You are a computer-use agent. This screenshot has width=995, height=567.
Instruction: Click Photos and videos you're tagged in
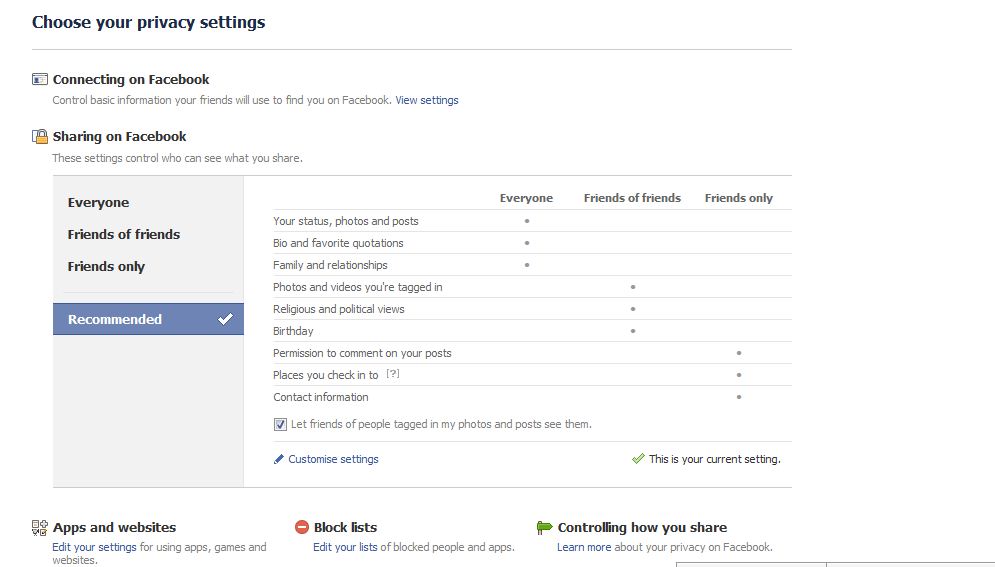(x=358, y=287)
